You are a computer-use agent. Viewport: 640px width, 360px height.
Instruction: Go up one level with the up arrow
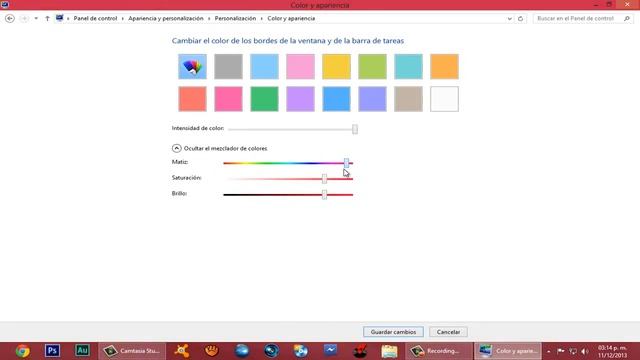pyautogui.click(x=47, y=18)
